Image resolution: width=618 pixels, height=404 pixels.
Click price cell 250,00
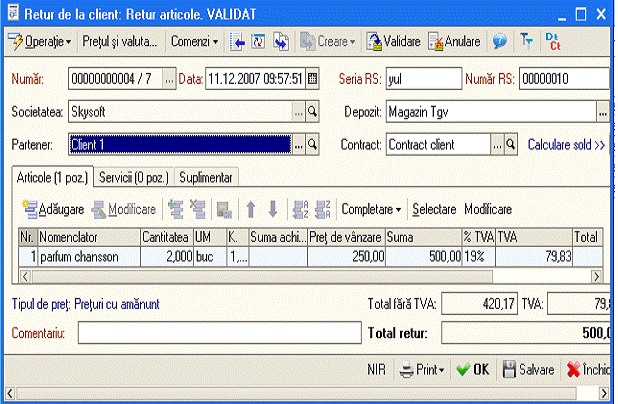pyautogui.click(x=346, y=257)
